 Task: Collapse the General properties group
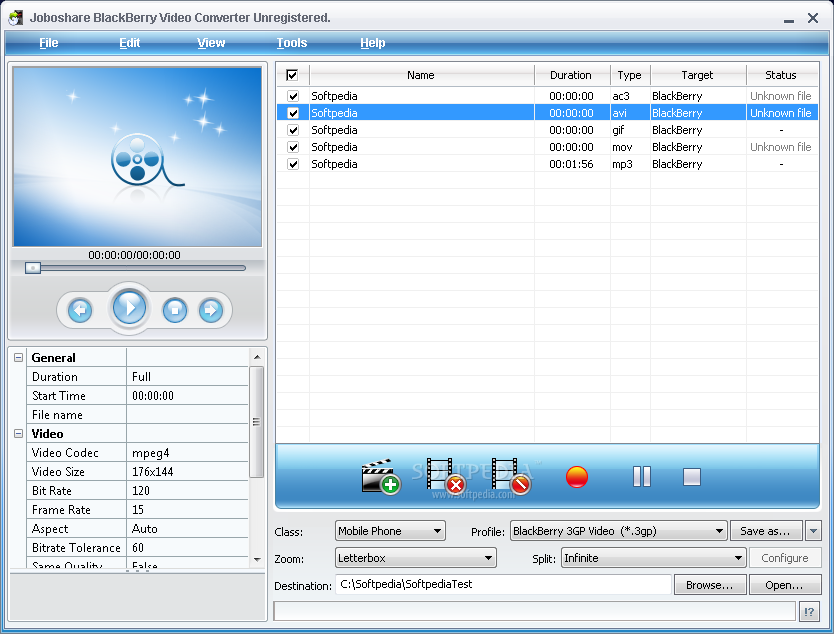(x=19, y=357)
